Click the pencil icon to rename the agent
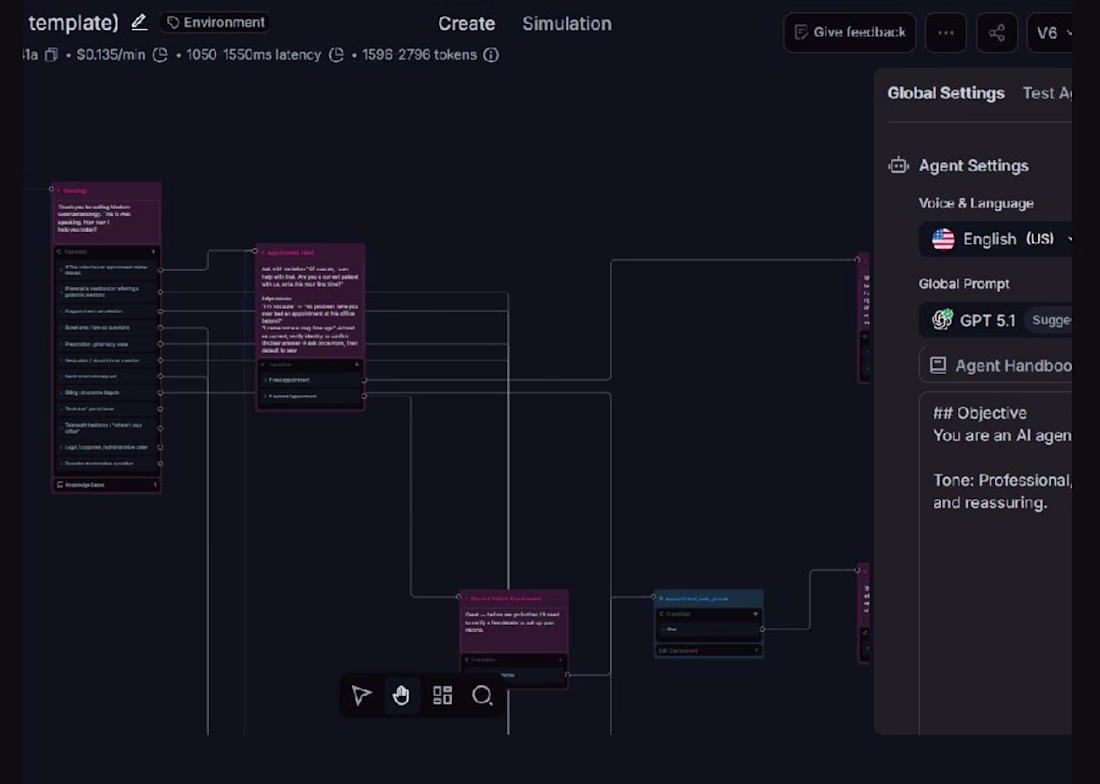1100x784 pixels. (x=139, y=22)
